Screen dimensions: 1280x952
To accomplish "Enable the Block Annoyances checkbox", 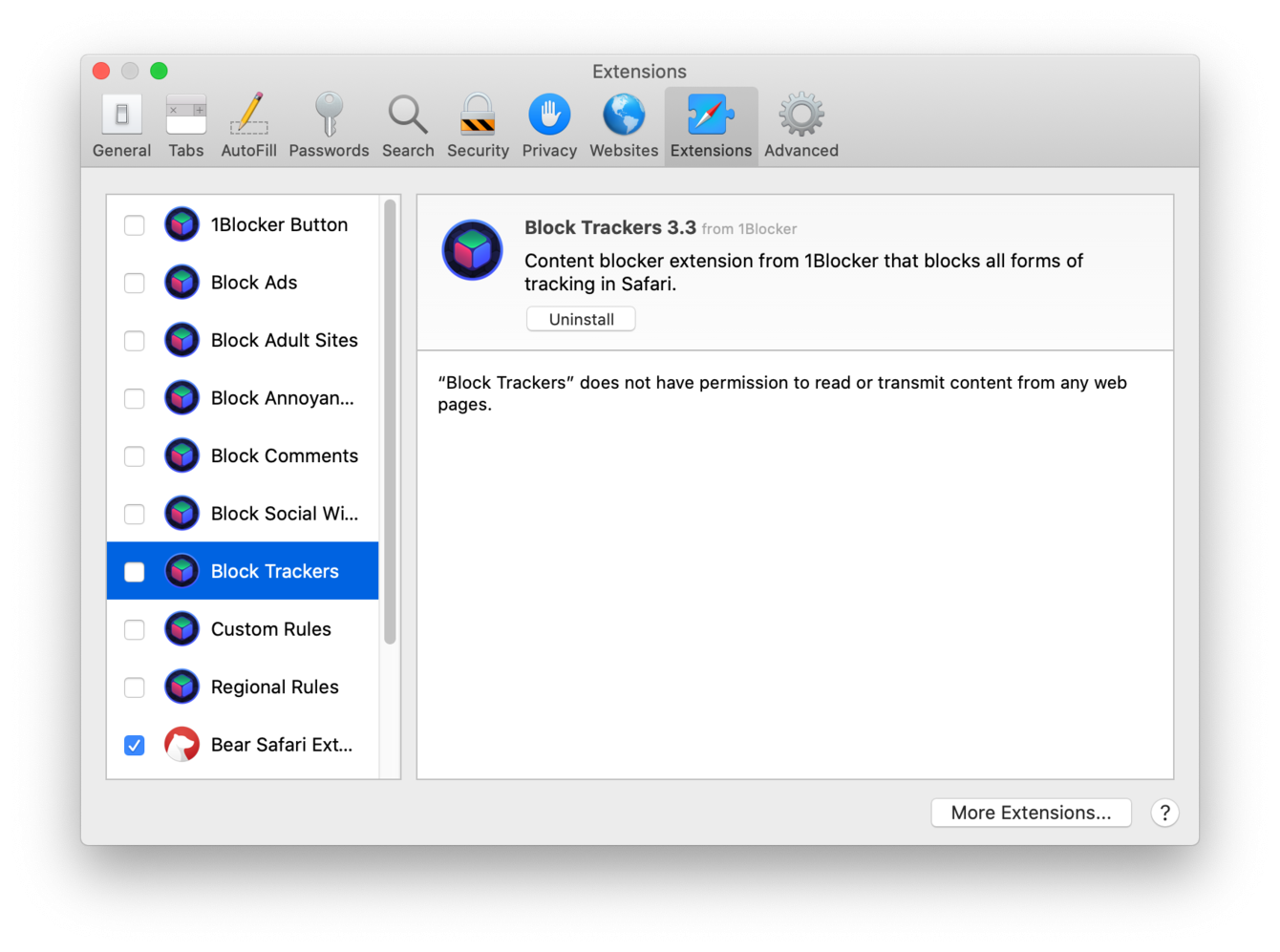I will (135, 399).
